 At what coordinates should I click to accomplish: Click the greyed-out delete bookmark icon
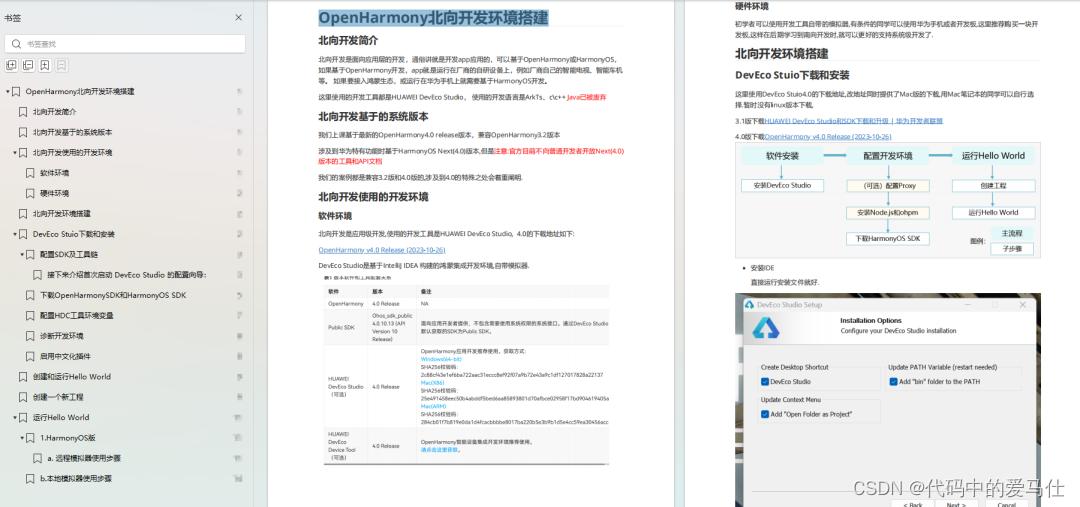click(x=61, y=65)
